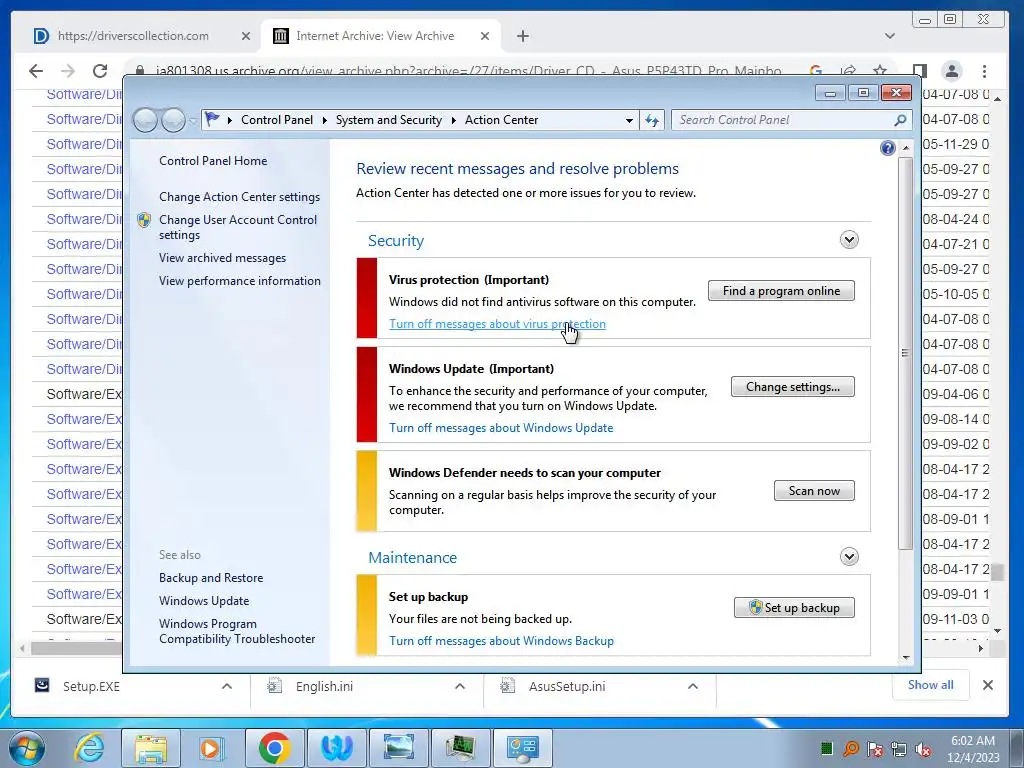Bookmark this page with the star icon
The height and width of the screenshot is (768, 1024).
click(x=880, y=71)
